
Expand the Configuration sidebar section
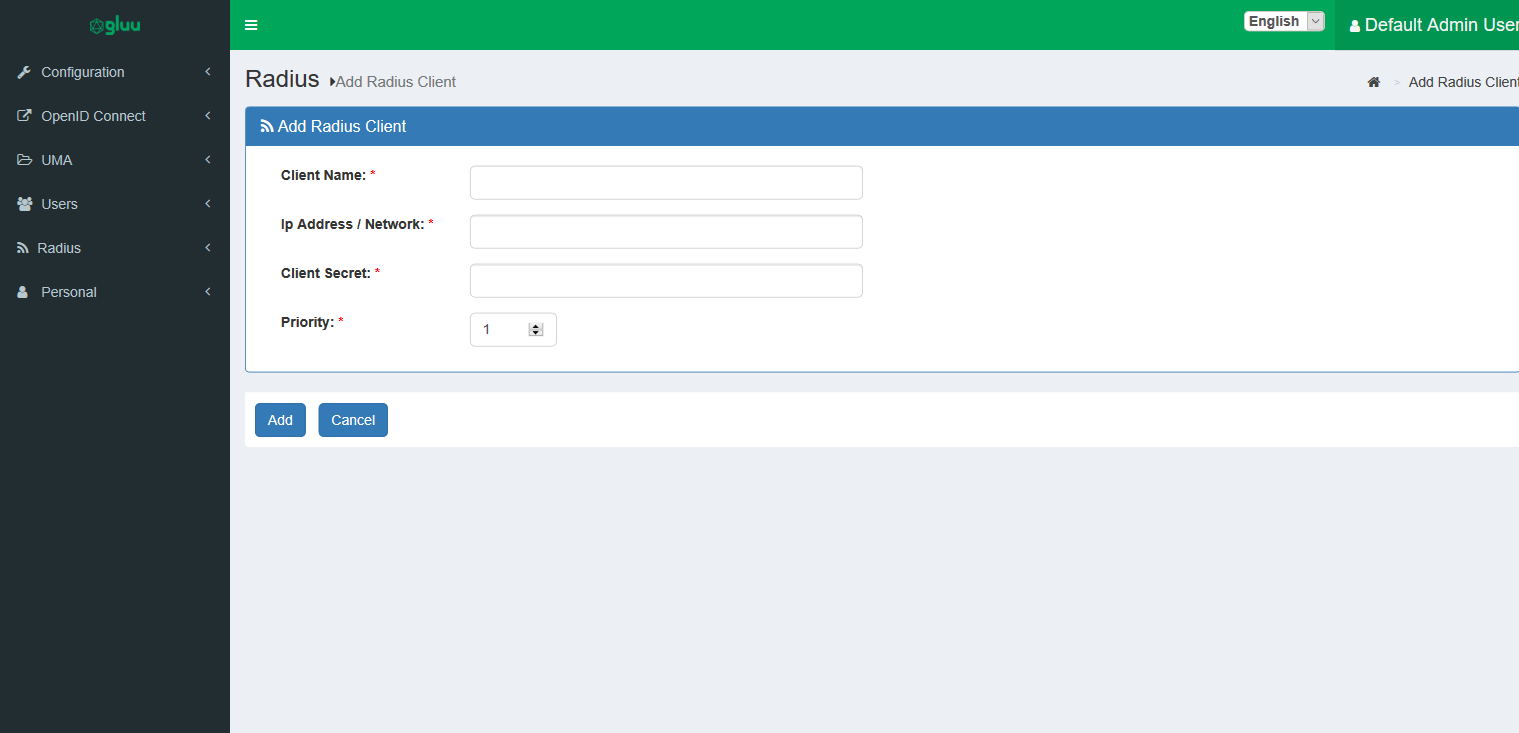(83, 71)
